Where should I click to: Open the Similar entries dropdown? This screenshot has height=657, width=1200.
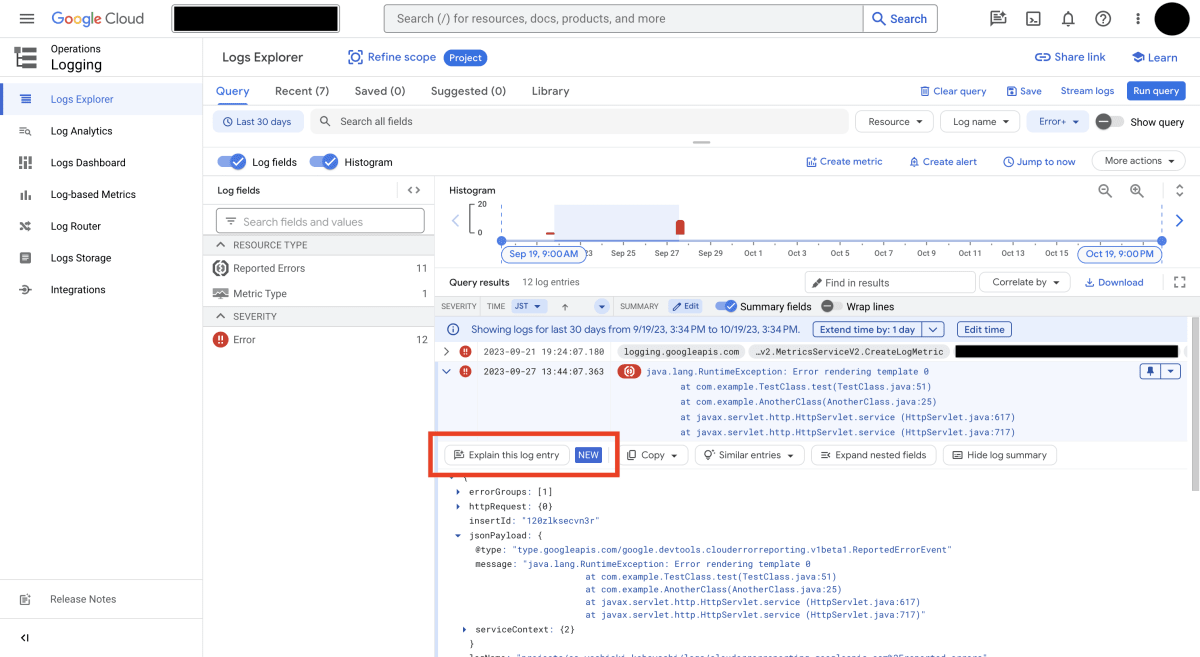[x=749, y=455]
